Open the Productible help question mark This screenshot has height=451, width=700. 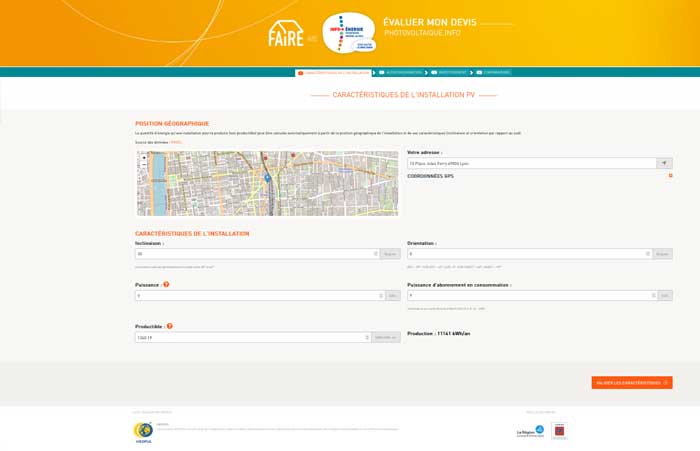pyautogui.click(x=170, y=326)
